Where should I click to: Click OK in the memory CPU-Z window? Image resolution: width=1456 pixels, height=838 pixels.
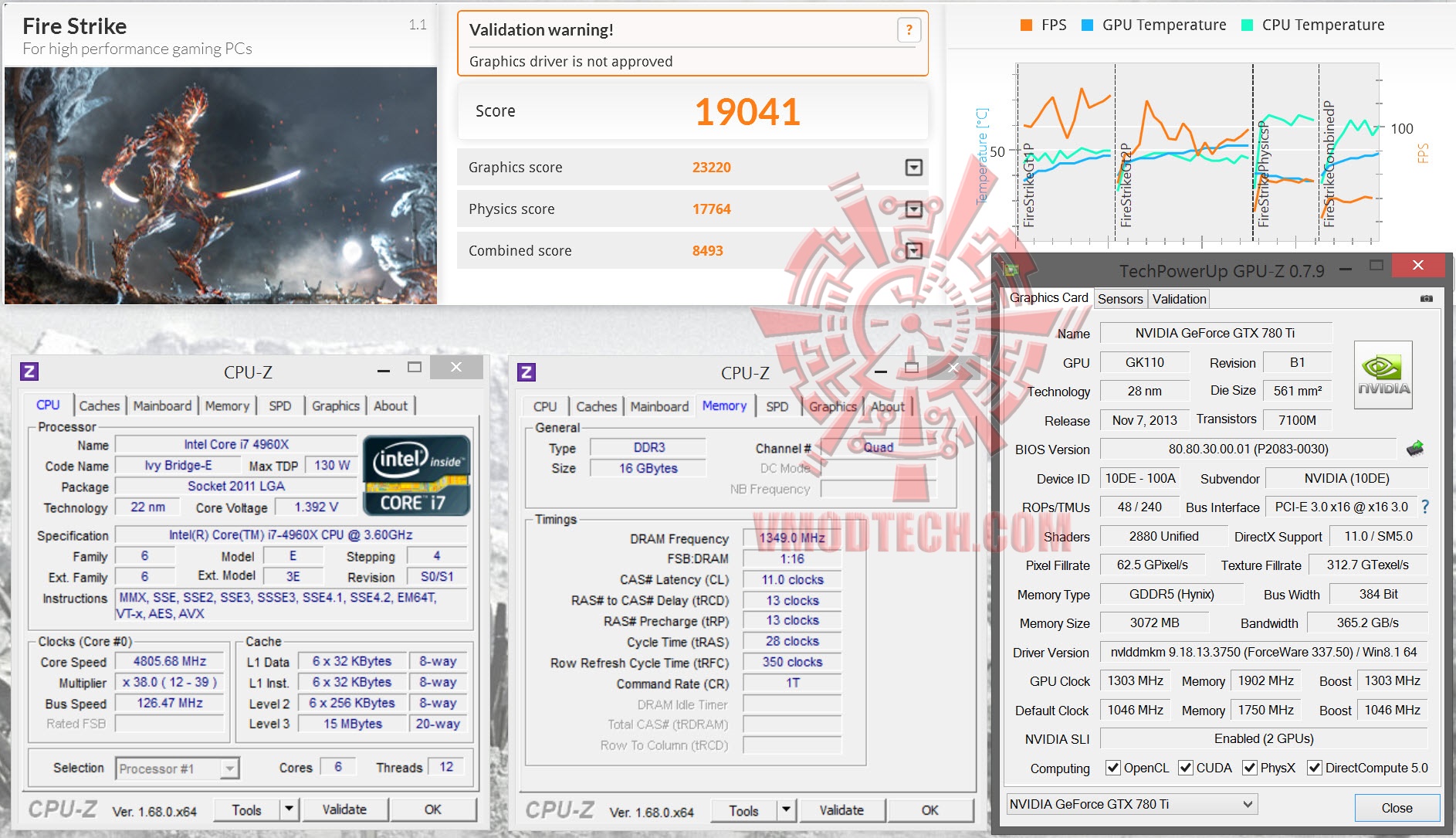pyautogui.click(x=930, y=810)
